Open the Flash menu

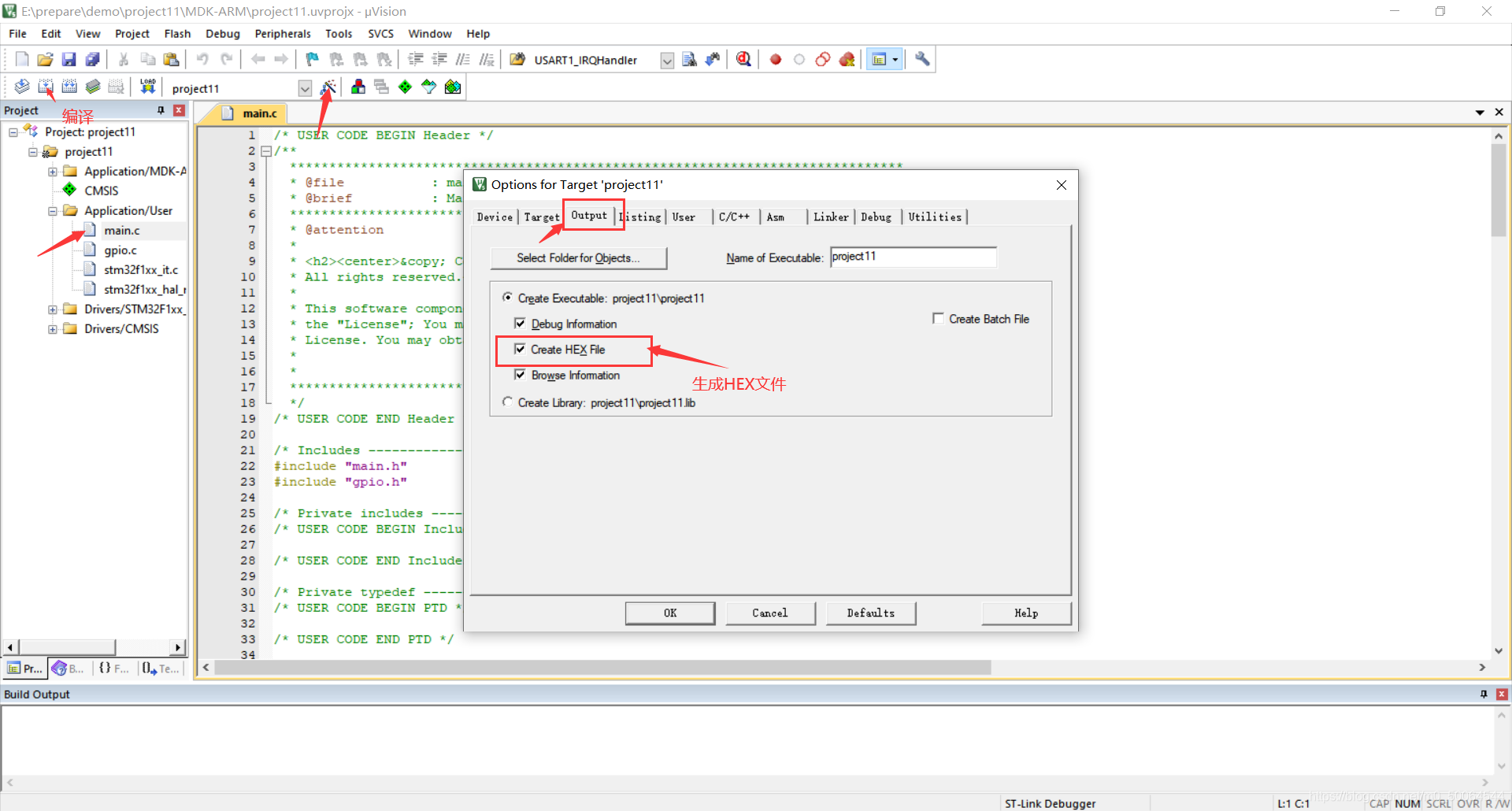pyautogui.click(x=177, y=34)
